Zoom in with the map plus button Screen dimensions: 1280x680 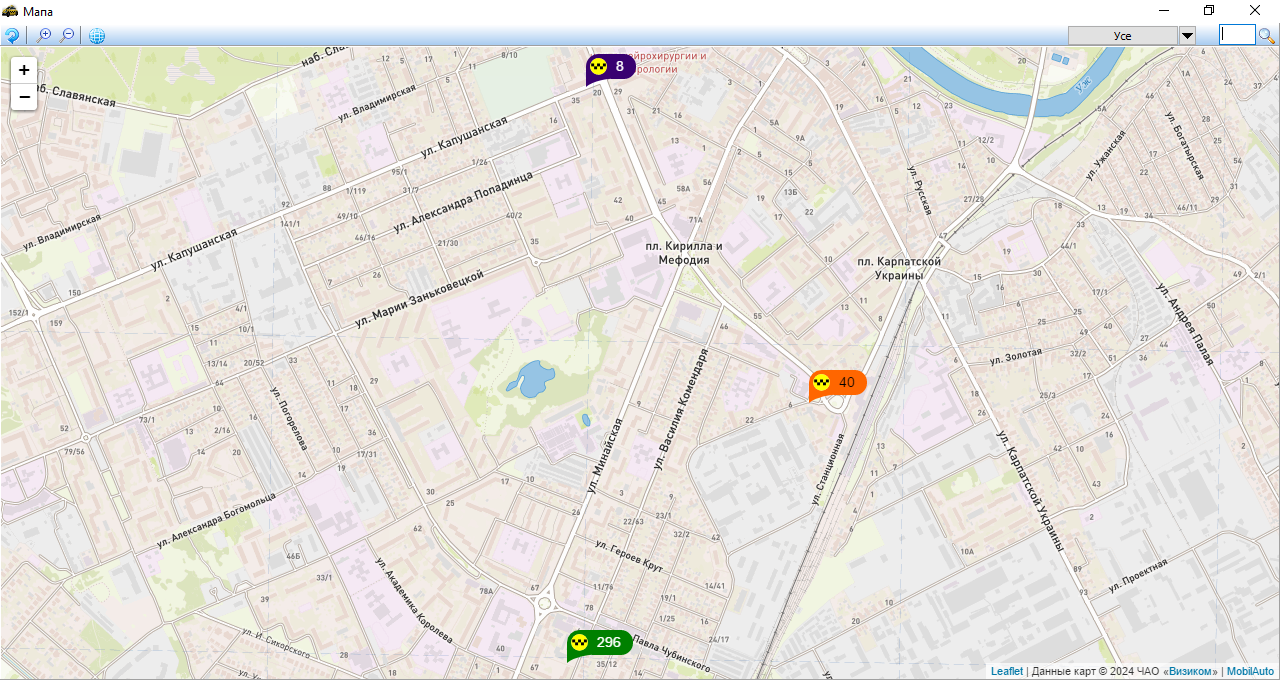tap(24, 70)
